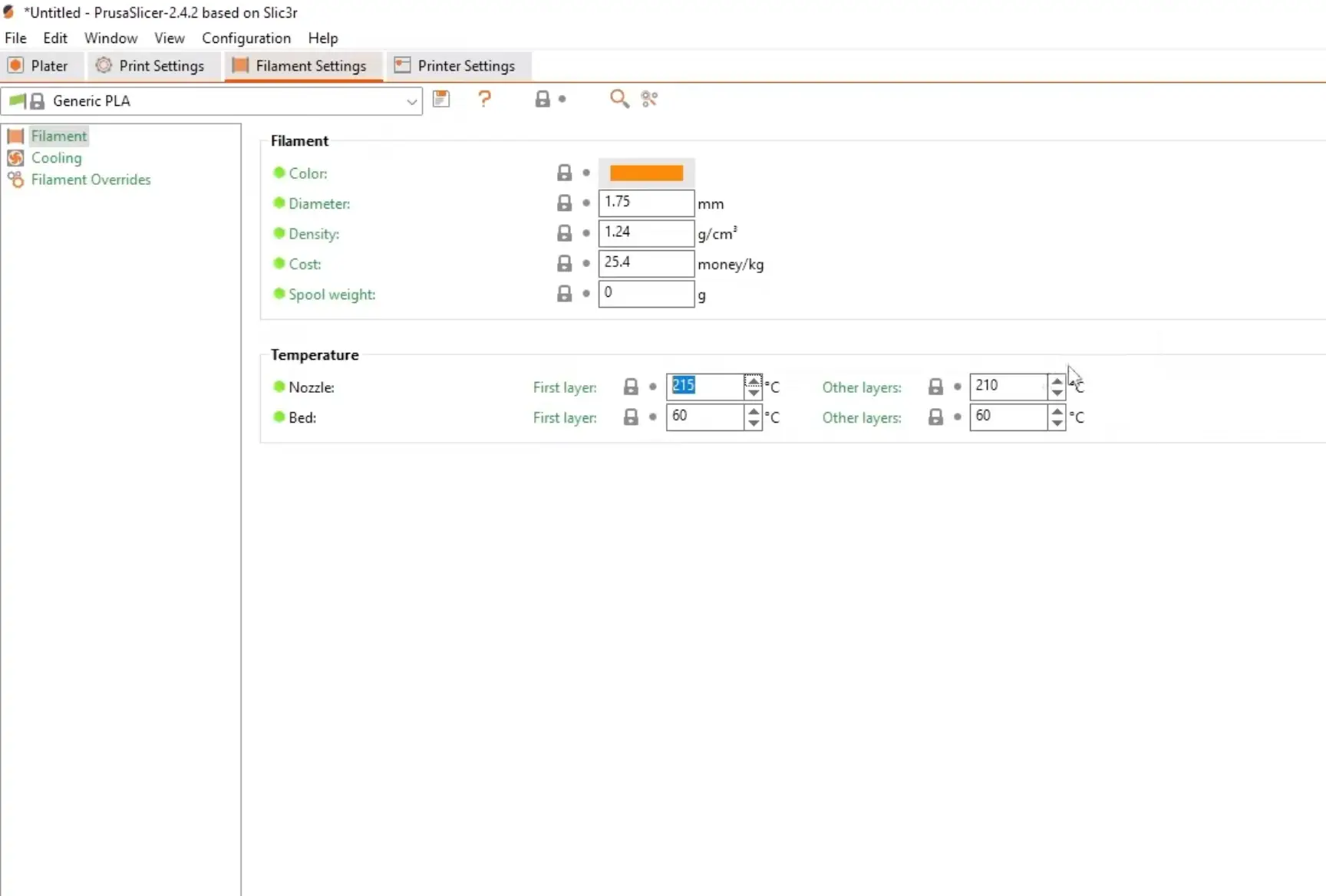Open the compare presets gears icon
Viewport: 1326px width, 896px height.
coord(648,99)
